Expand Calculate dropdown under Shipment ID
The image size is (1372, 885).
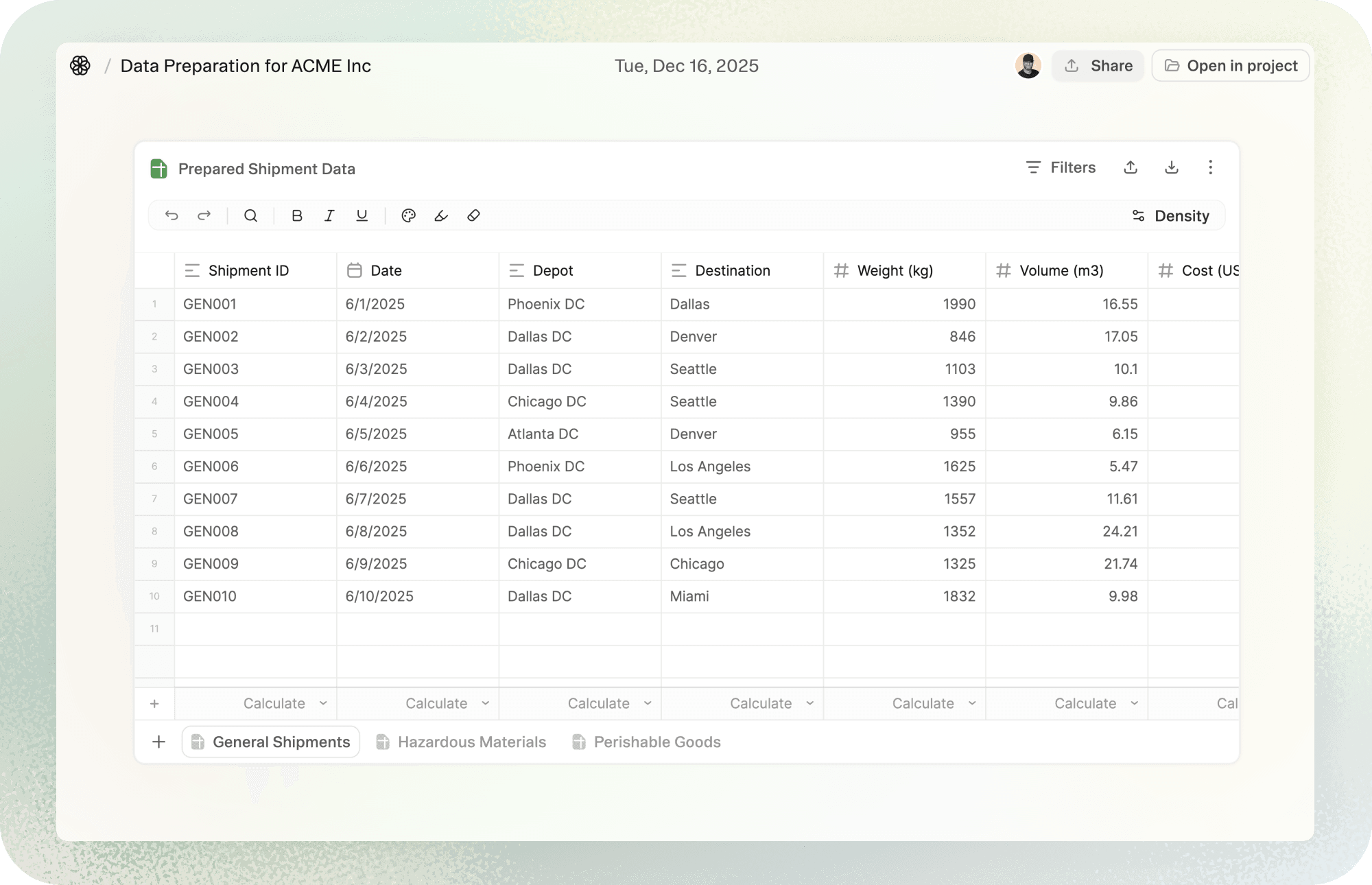click(285, 703)
